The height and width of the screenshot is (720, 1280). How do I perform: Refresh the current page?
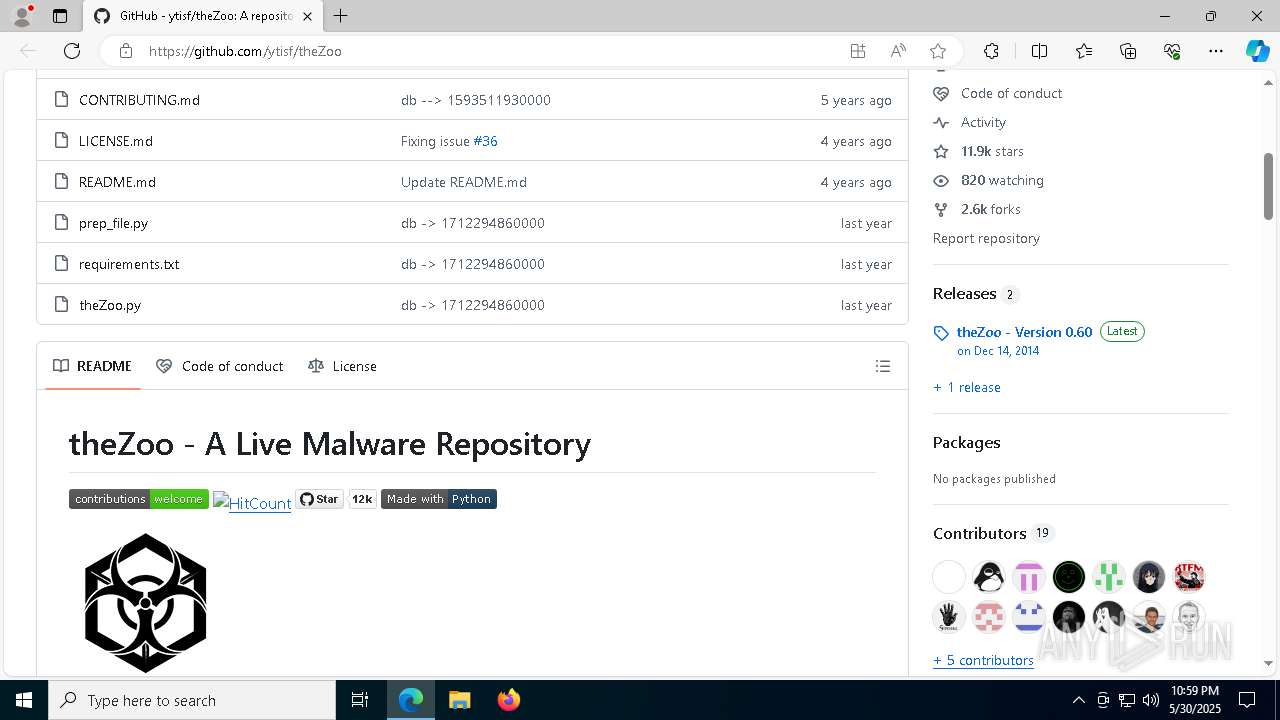tap(72, 51)
